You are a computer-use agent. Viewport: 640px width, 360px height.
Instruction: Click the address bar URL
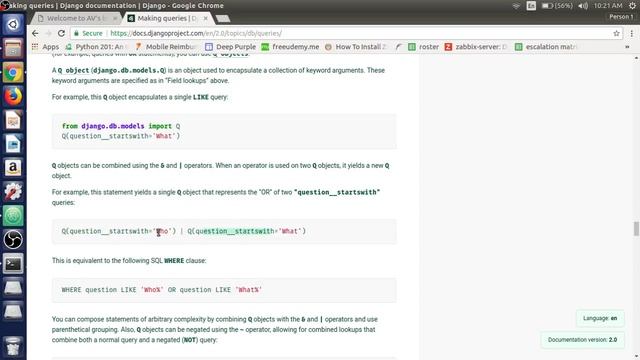[x=196, y=33]
